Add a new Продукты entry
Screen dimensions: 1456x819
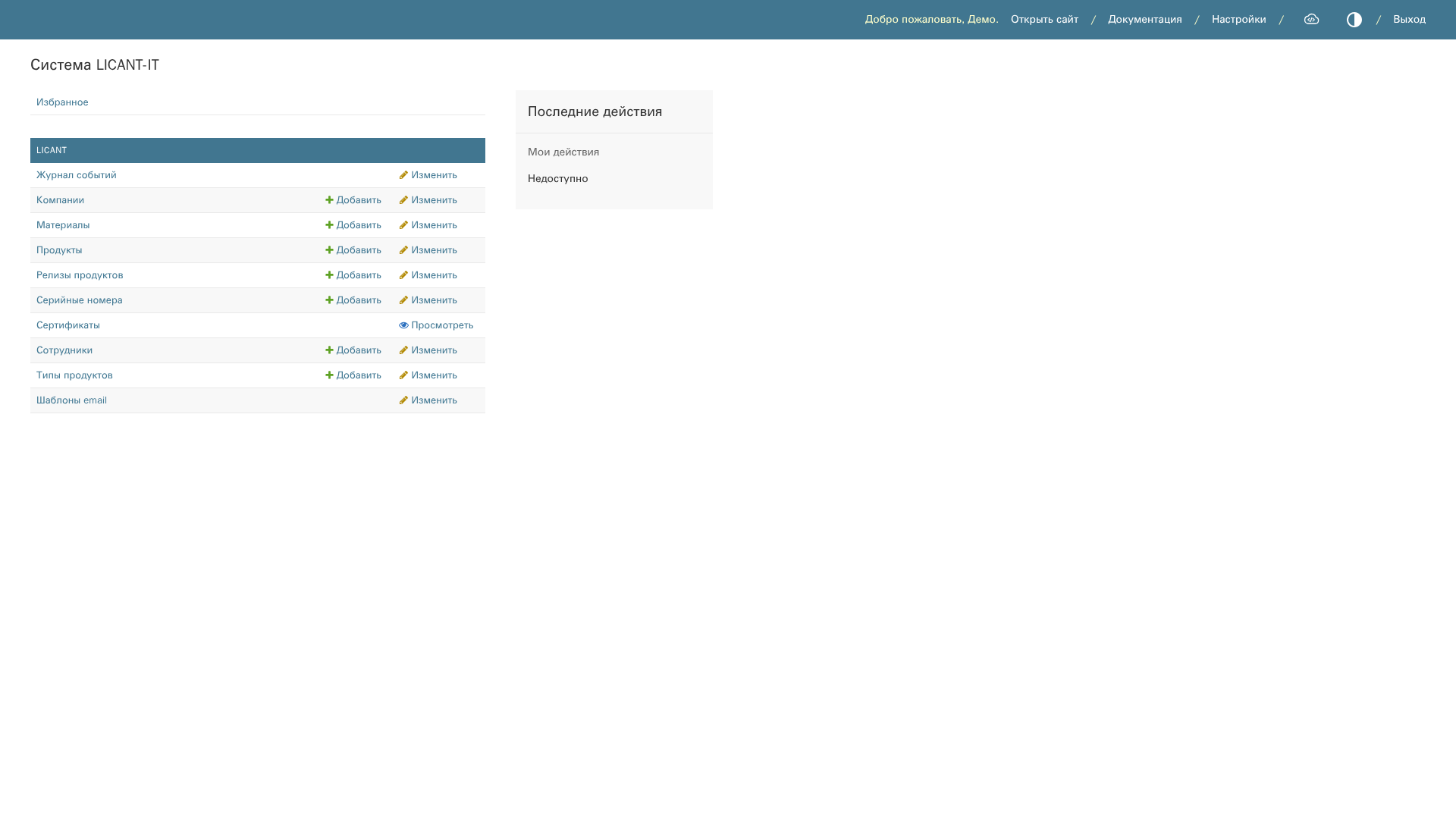[x=353, y=250]
